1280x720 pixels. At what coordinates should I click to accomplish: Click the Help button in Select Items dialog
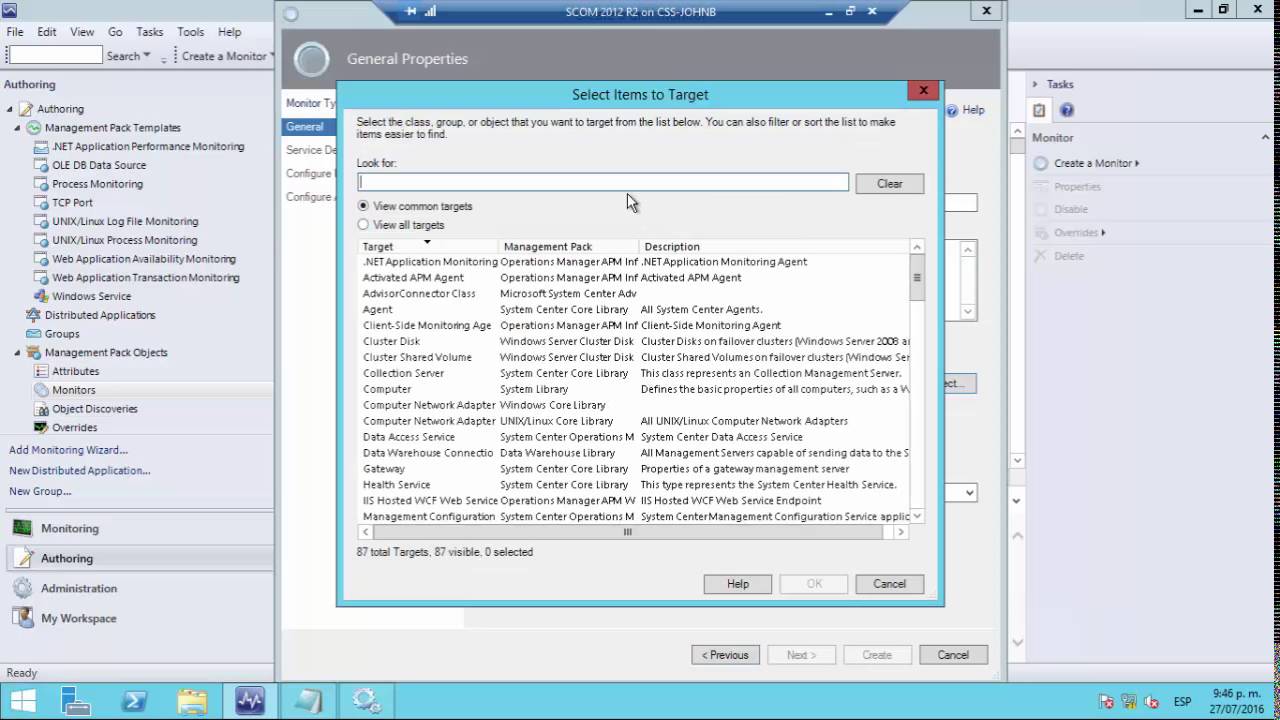[x=737, y=584]
